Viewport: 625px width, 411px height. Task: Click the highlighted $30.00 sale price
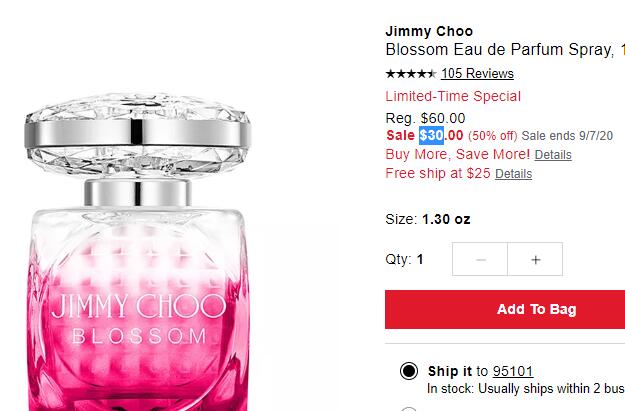441,136
